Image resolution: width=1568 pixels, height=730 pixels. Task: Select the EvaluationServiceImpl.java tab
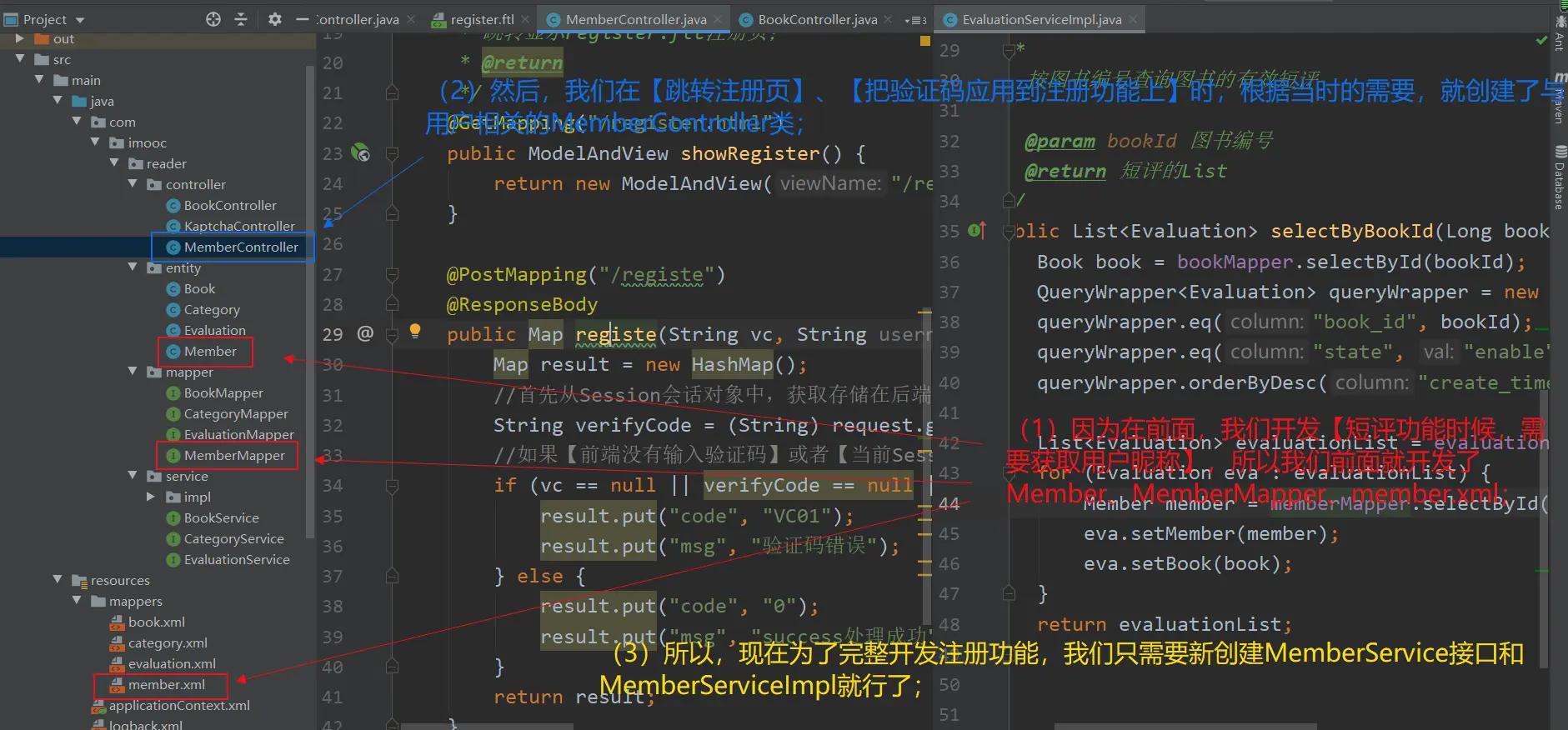point(1041,20)
